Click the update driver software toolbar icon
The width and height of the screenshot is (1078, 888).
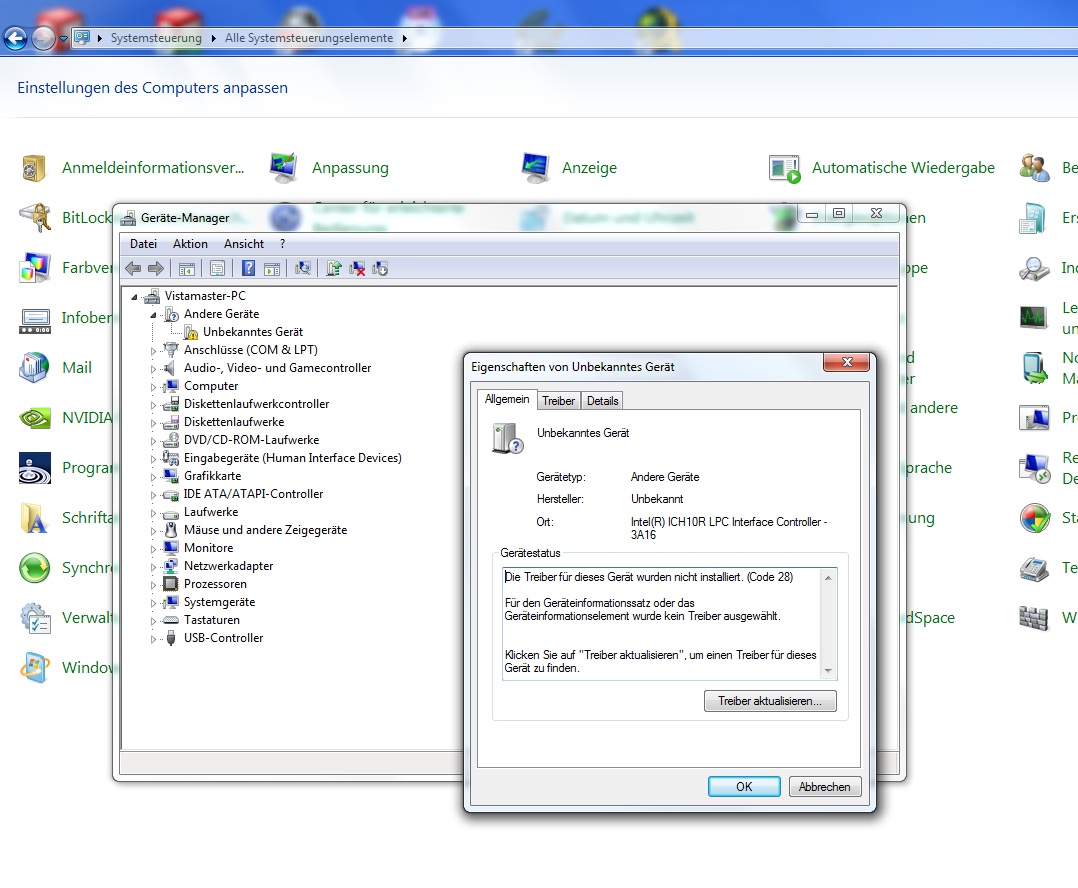pyautogui.click(x=334, y=269)
